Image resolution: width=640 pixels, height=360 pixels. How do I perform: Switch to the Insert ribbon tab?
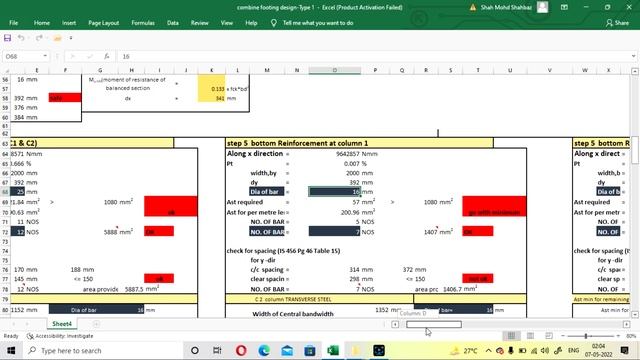tap(69, 23)
